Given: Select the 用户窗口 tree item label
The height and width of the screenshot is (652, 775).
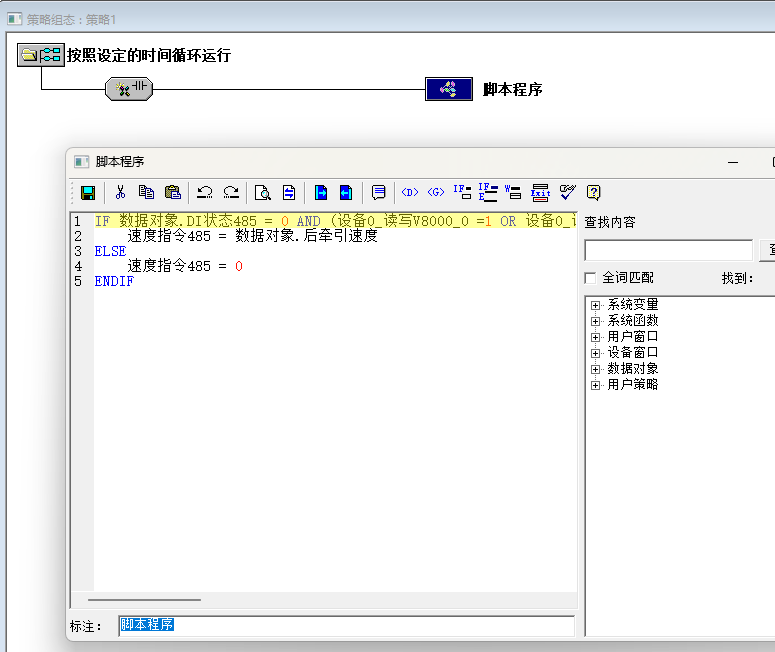Looking at the screenshot, I should point(633,336).
